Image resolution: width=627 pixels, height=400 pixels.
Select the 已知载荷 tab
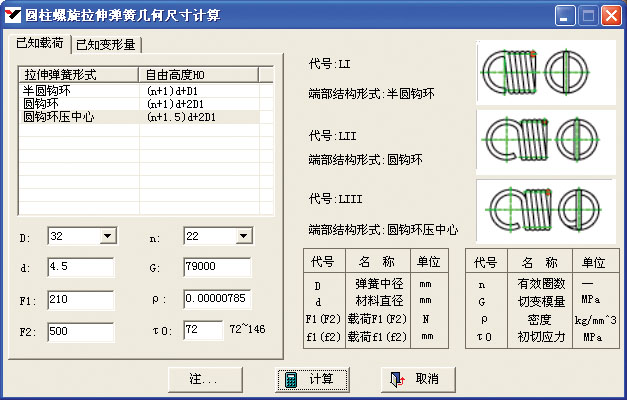coord(40,44)
